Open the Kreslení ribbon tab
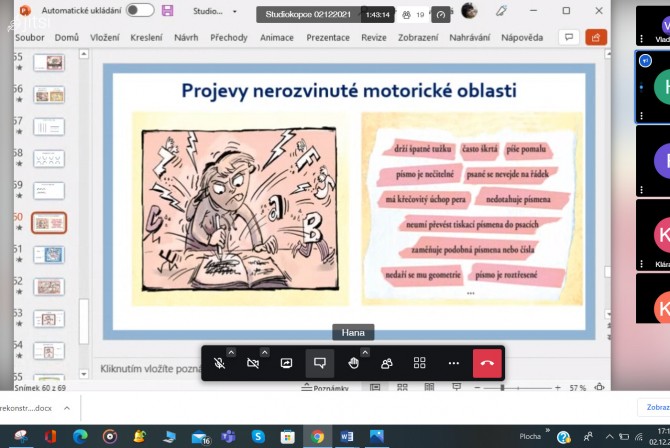The image size is (670, 448). tap(146, 38)
